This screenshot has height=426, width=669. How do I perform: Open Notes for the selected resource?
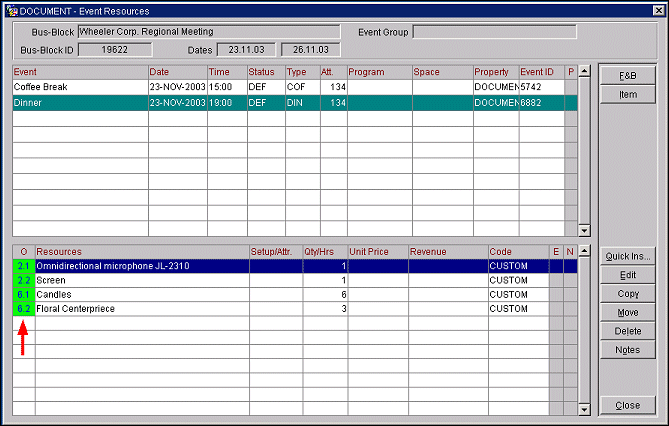click(x=628, y=350)
